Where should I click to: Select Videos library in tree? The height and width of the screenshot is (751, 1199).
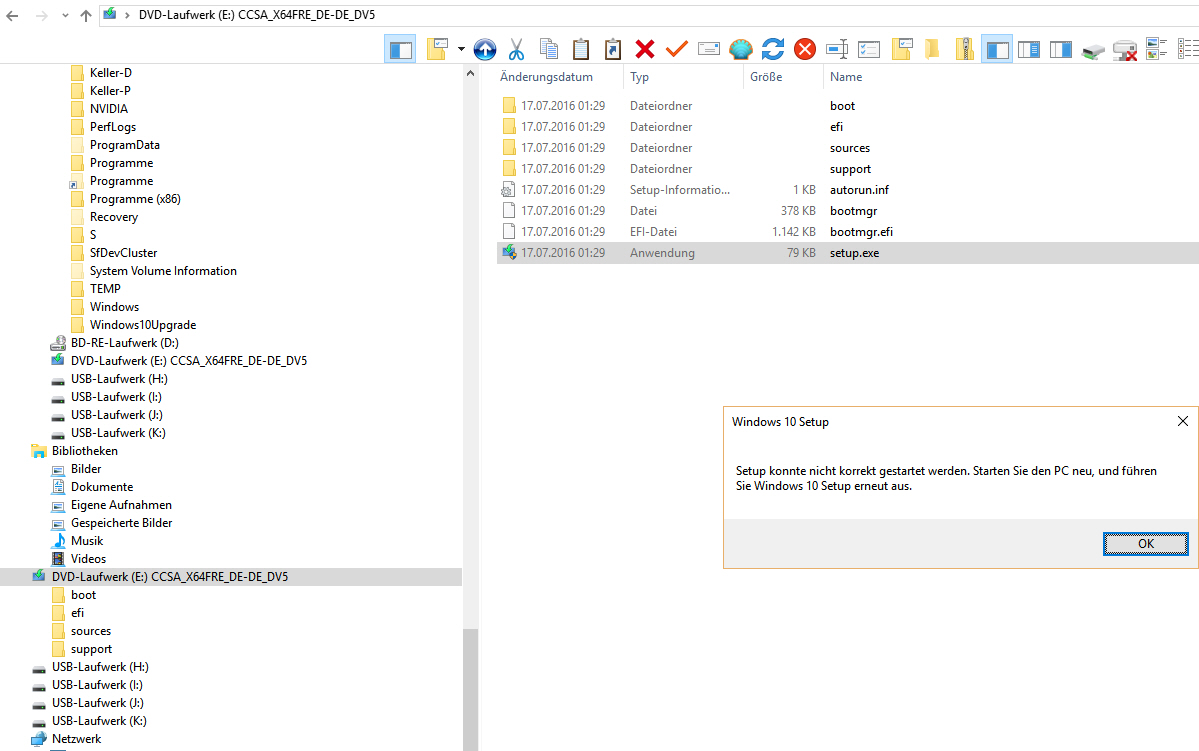coord(88,559)
